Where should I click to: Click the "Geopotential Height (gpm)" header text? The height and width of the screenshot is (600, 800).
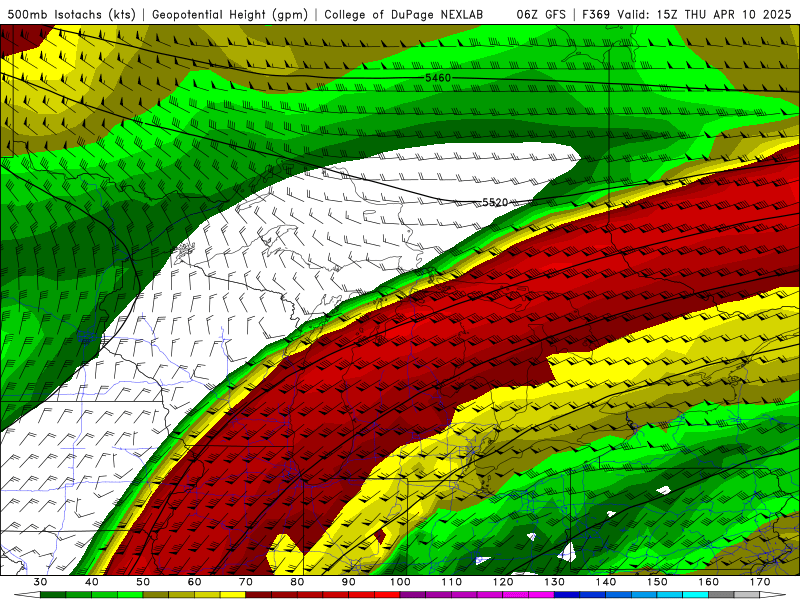pyautogui.click(x=230, y=14)
